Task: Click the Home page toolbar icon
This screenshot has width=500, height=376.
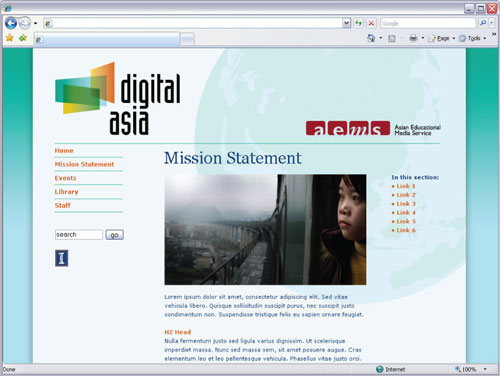Action: [371, 38]
